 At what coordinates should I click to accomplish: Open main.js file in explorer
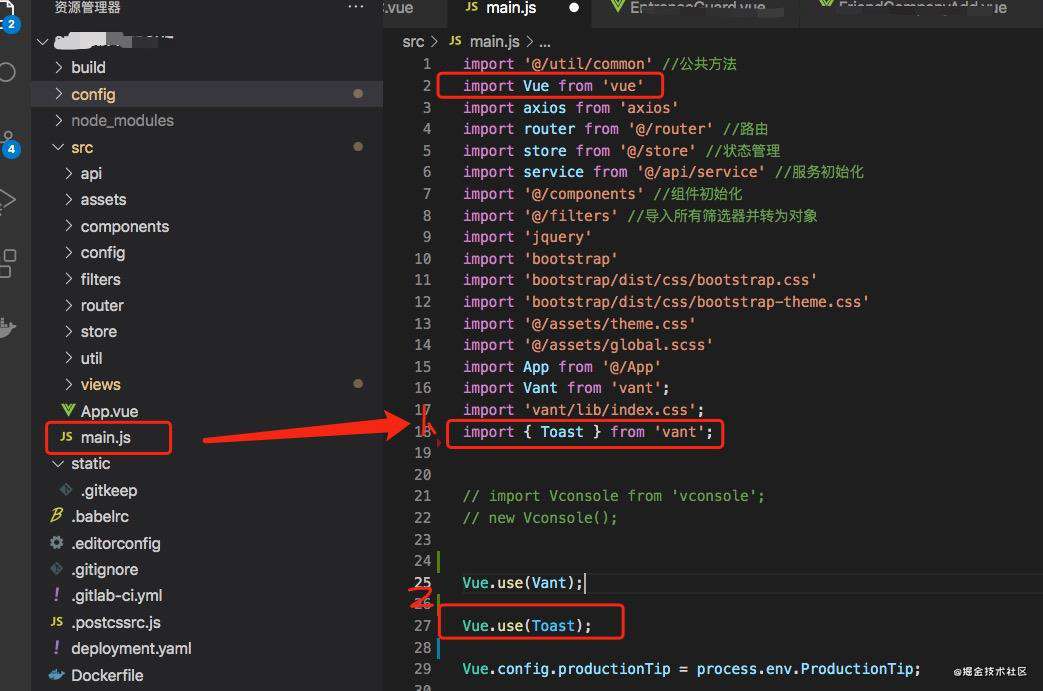click(x=105, y=437)
